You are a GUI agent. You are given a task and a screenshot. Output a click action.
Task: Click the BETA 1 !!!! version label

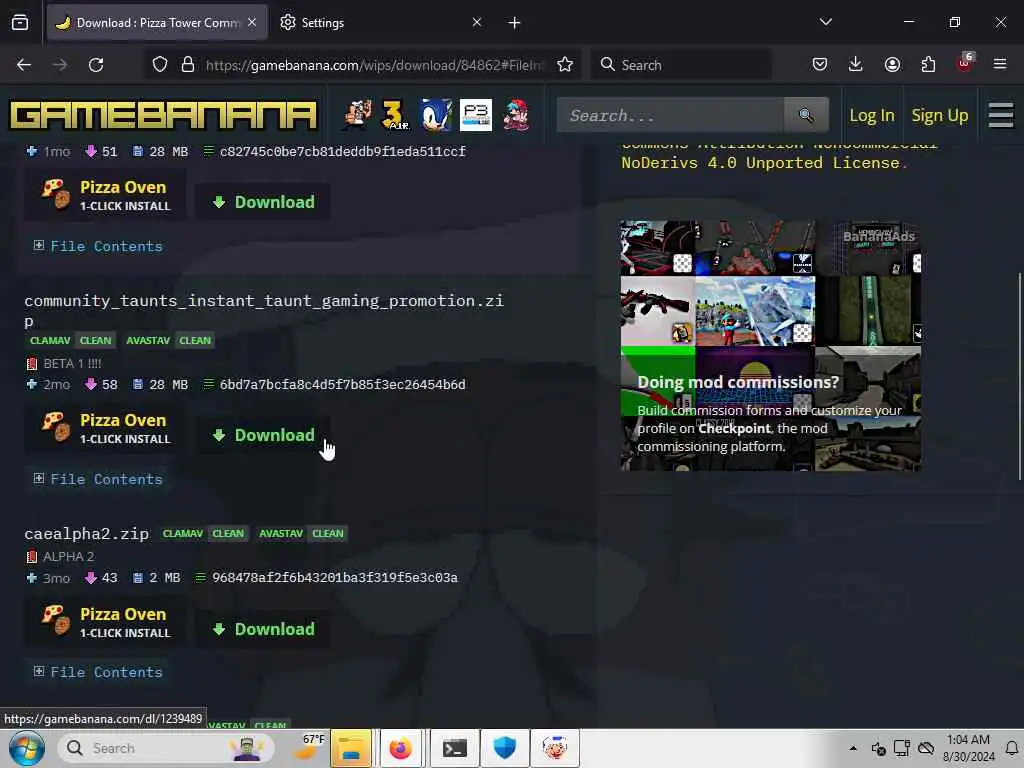(72, 364)
